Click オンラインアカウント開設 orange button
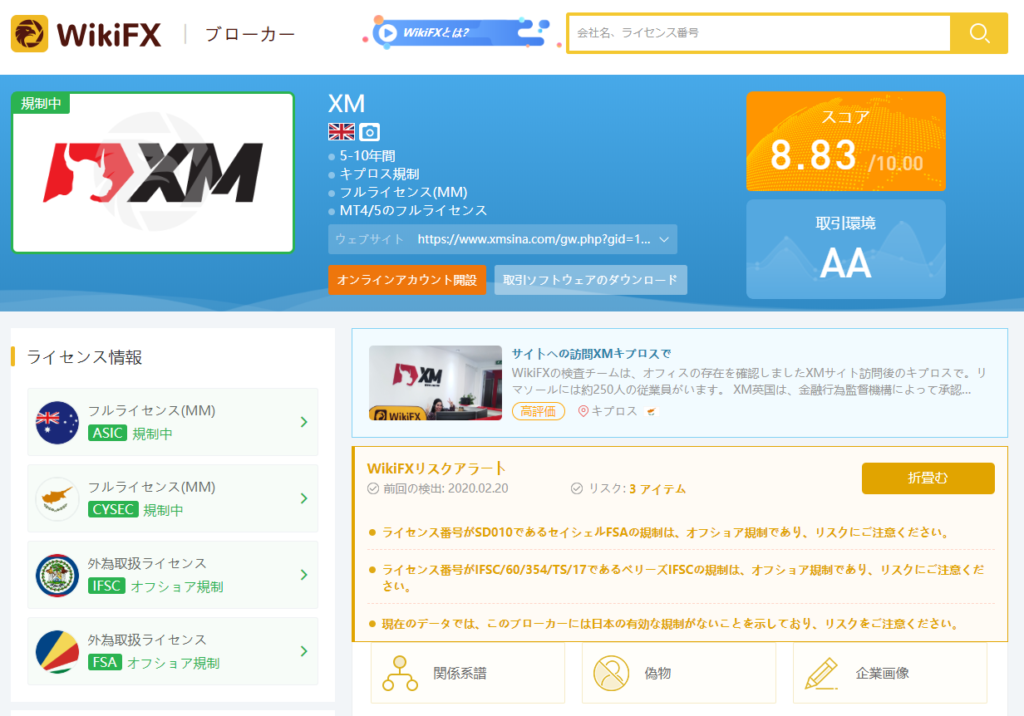The width and height of the screenshot is (1024, 716). (407, 280)
